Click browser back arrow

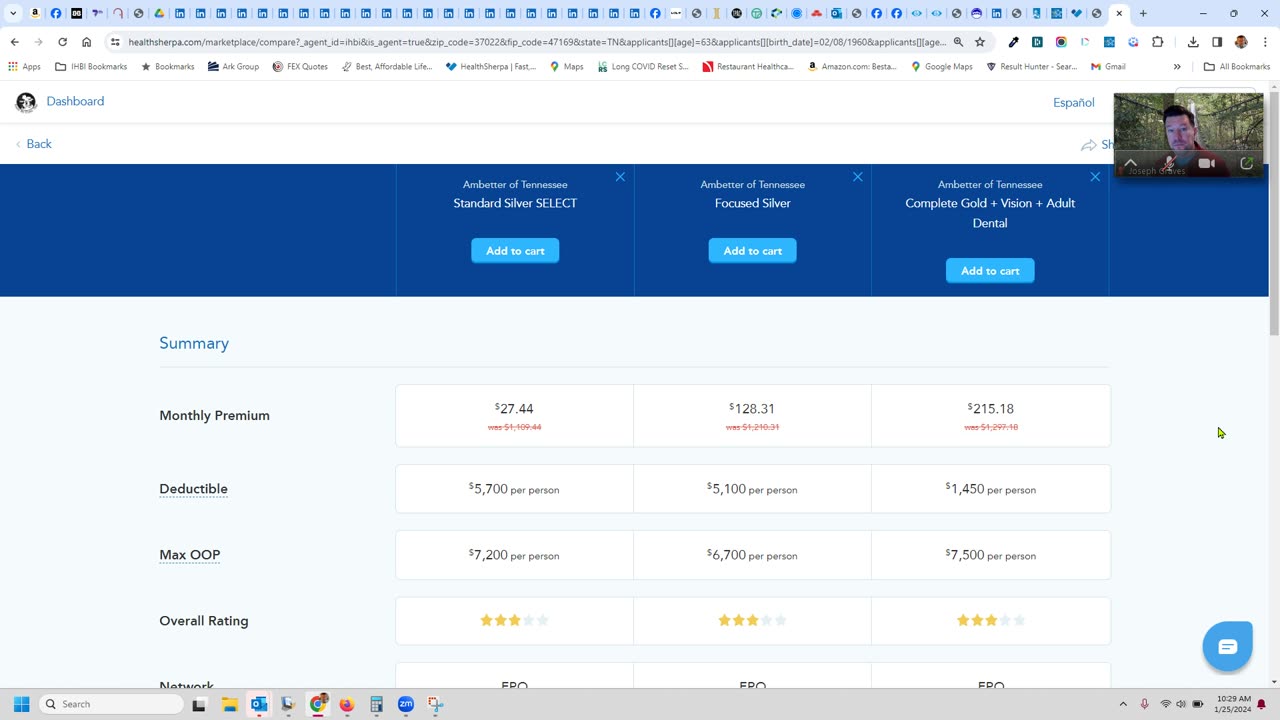14,42
